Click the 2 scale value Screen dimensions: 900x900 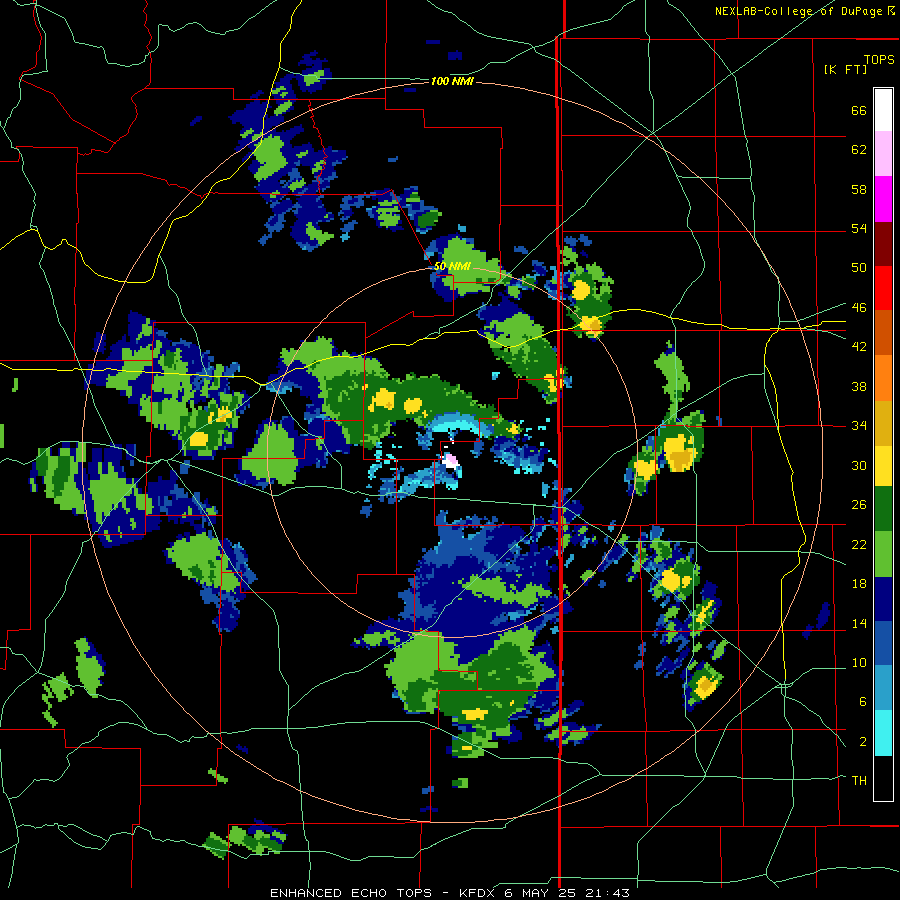(x=863, y=742)
